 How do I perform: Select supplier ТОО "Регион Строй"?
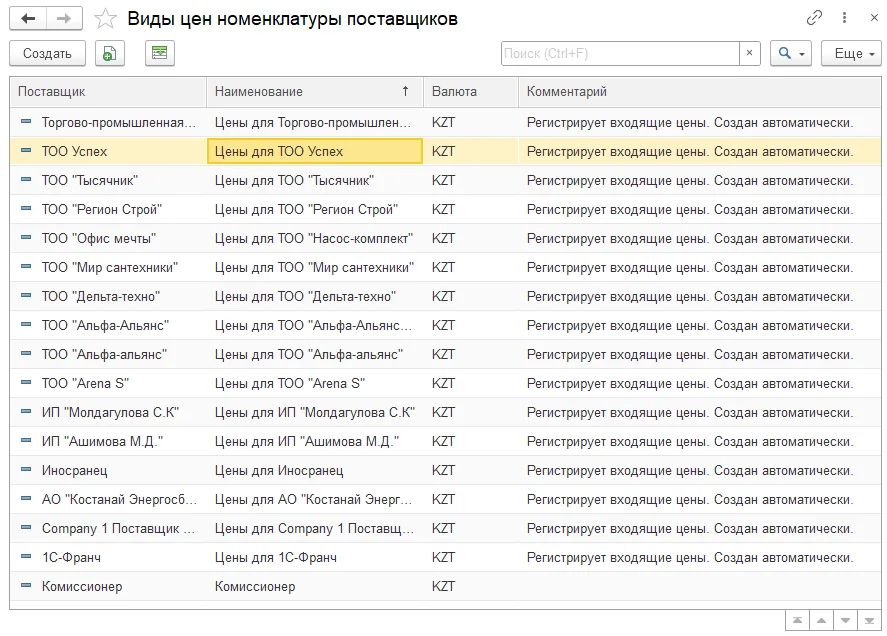[102, 209]
